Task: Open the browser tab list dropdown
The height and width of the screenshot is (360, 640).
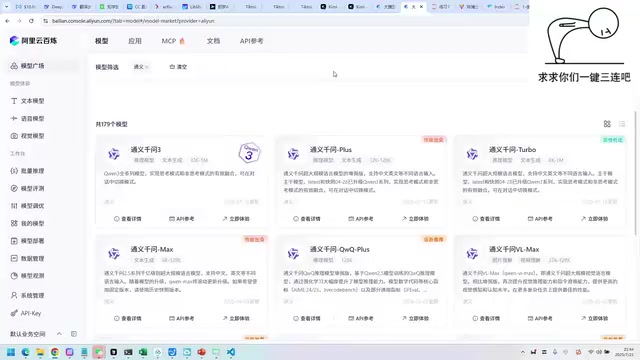Action: (6, 7)
